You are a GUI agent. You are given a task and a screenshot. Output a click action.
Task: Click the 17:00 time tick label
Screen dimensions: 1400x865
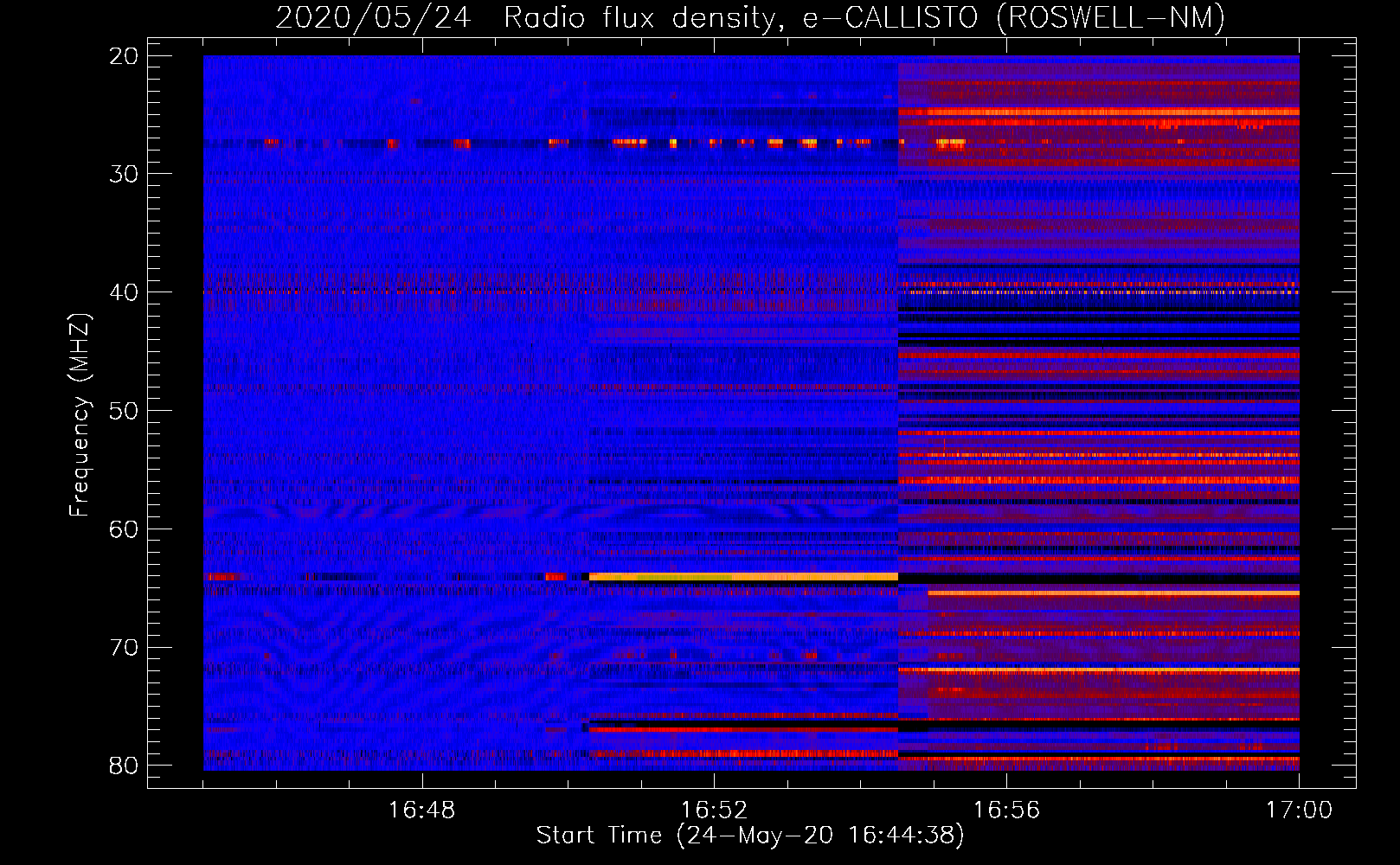1299,811
